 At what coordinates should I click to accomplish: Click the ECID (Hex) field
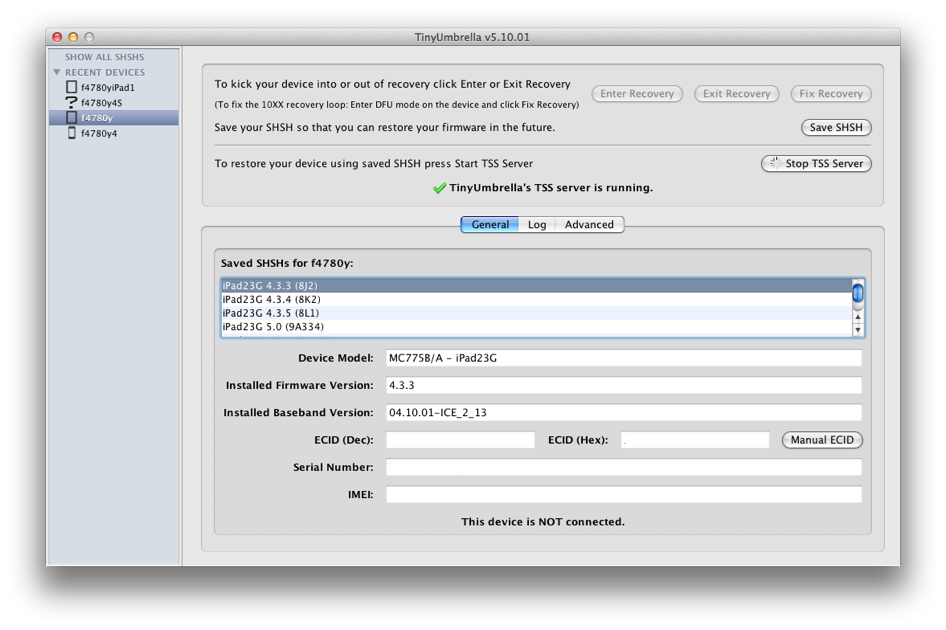tap(694, 440)
